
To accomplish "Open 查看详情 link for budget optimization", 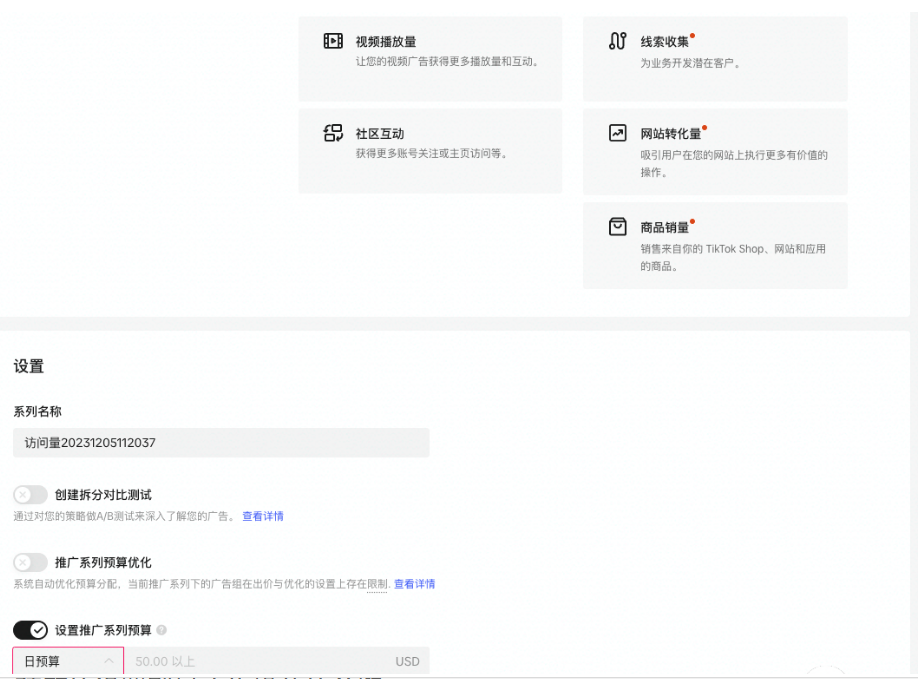I will 415,584.
